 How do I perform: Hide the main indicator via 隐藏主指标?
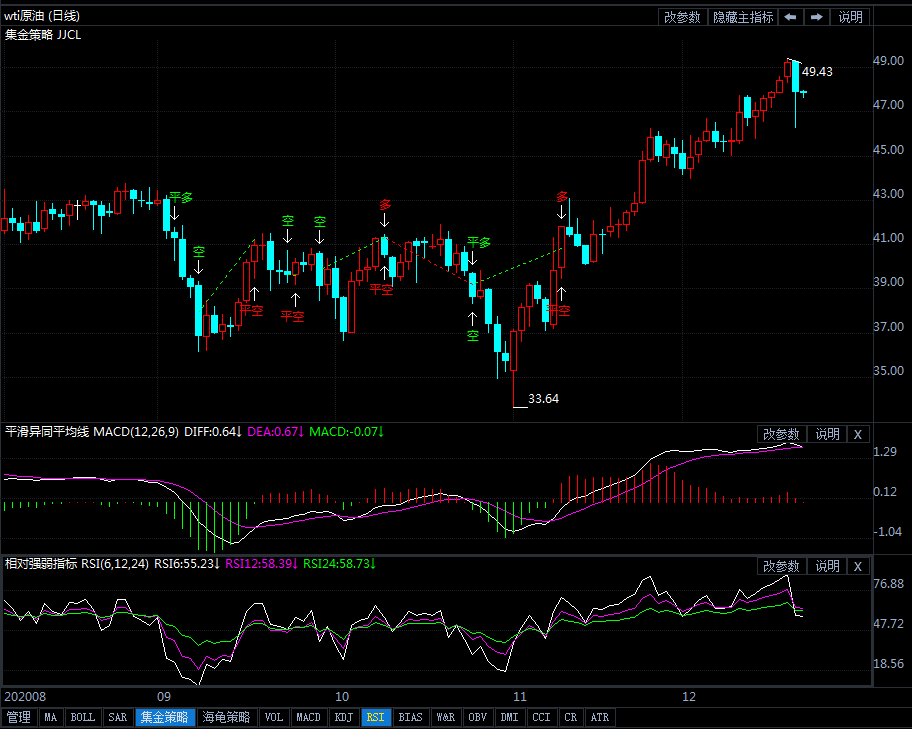[x=742, y=17]
